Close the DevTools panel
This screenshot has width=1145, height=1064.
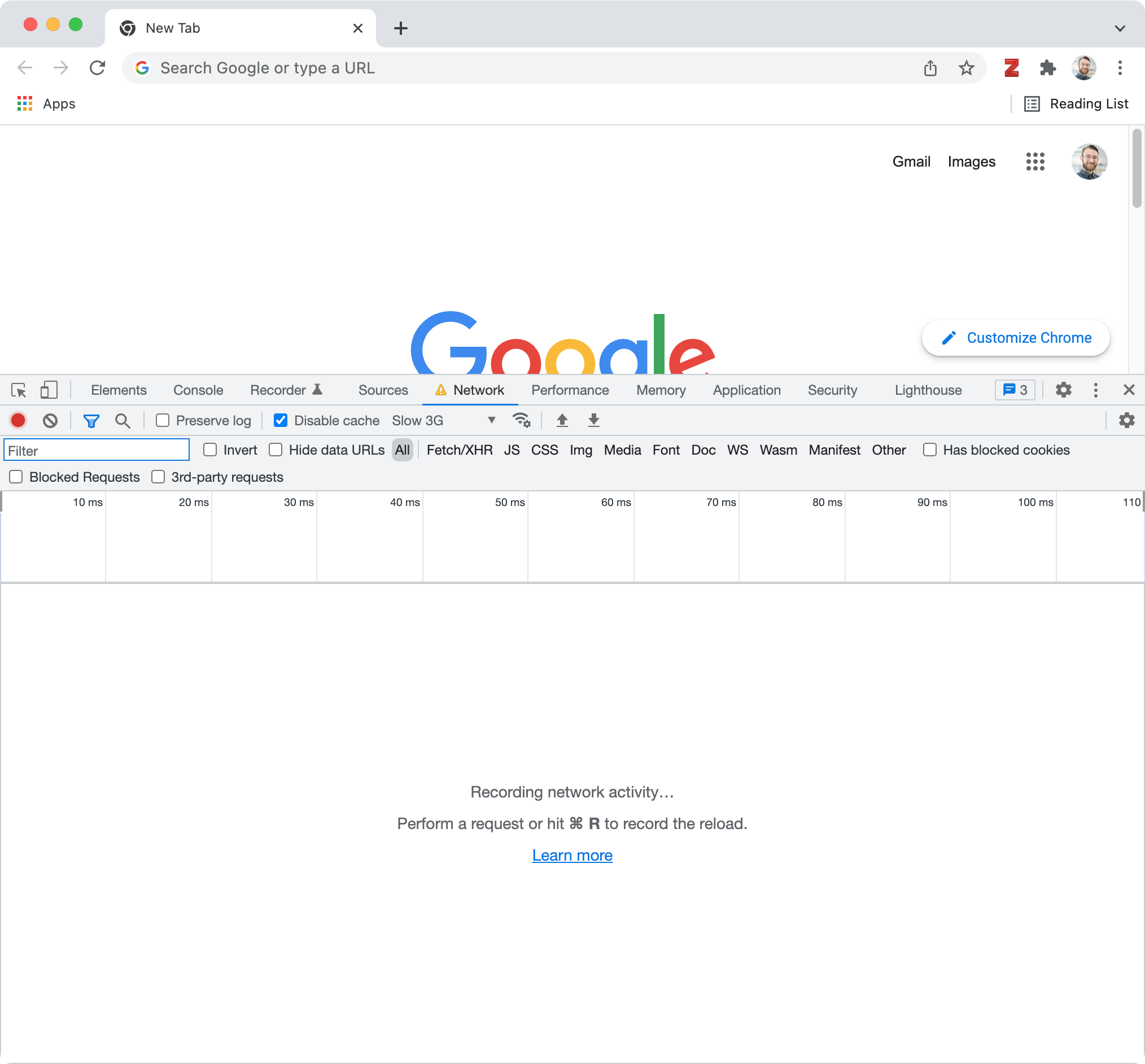point(1128,390)
